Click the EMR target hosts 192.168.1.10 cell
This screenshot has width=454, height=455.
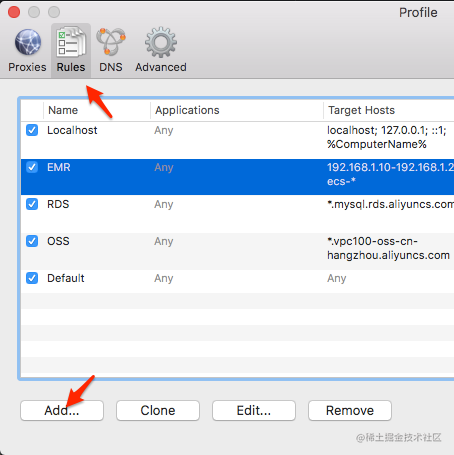pyautogui.click(x=390, y=174)
